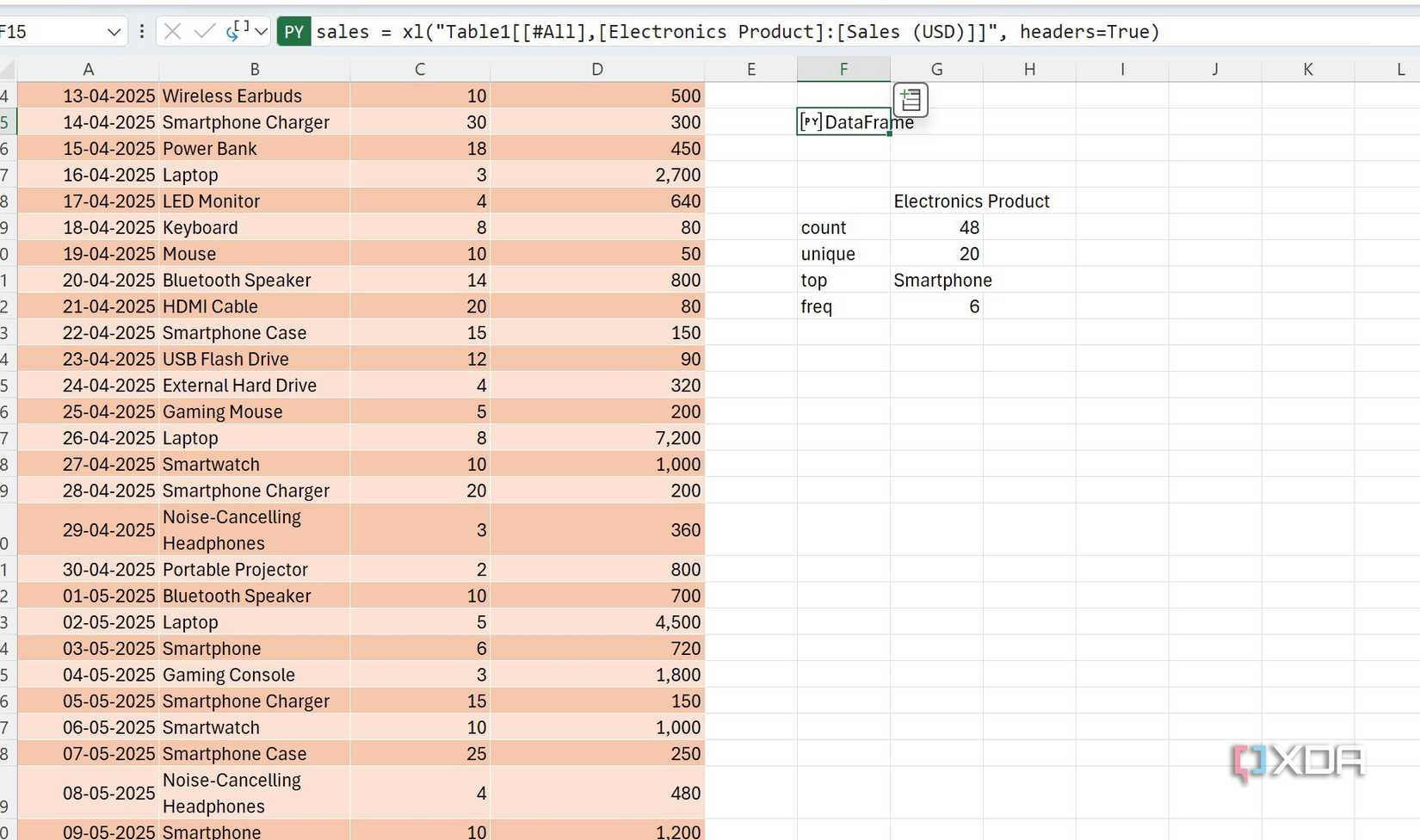Click the Enter checkmark icon

tap(203, 31)
